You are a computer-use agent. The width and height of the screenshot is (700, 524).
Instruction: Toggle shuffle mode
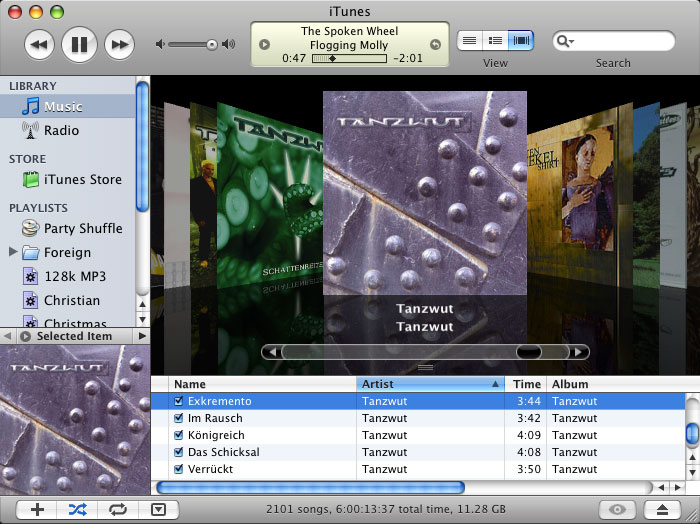click(x=77, y=509)
